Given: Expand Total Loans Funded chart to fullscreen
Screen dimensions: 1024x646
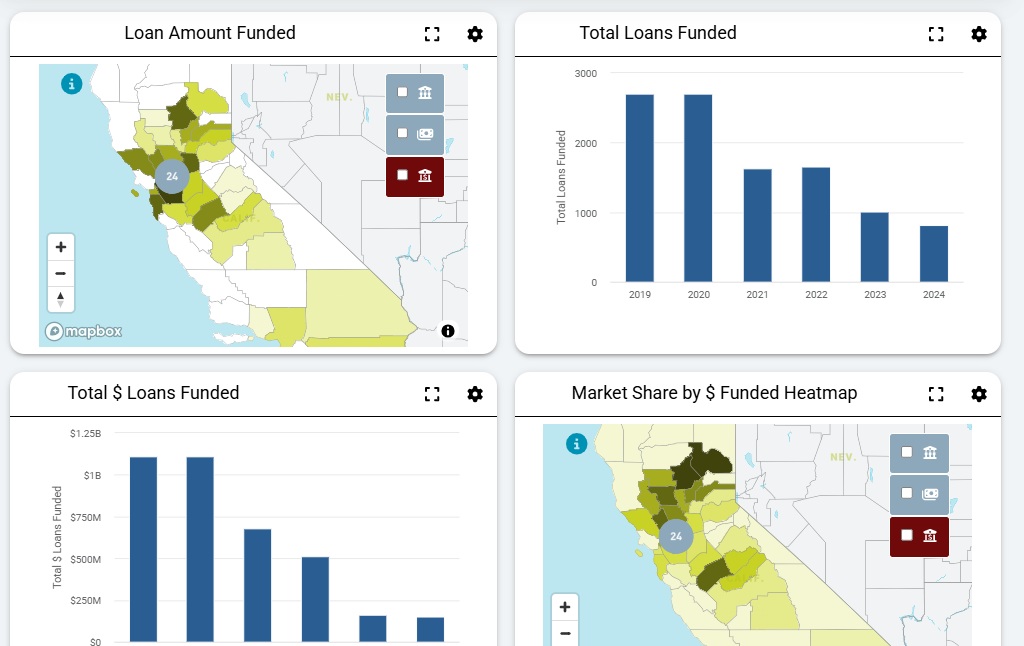Looking at the screenshot, I should point(936,34).
